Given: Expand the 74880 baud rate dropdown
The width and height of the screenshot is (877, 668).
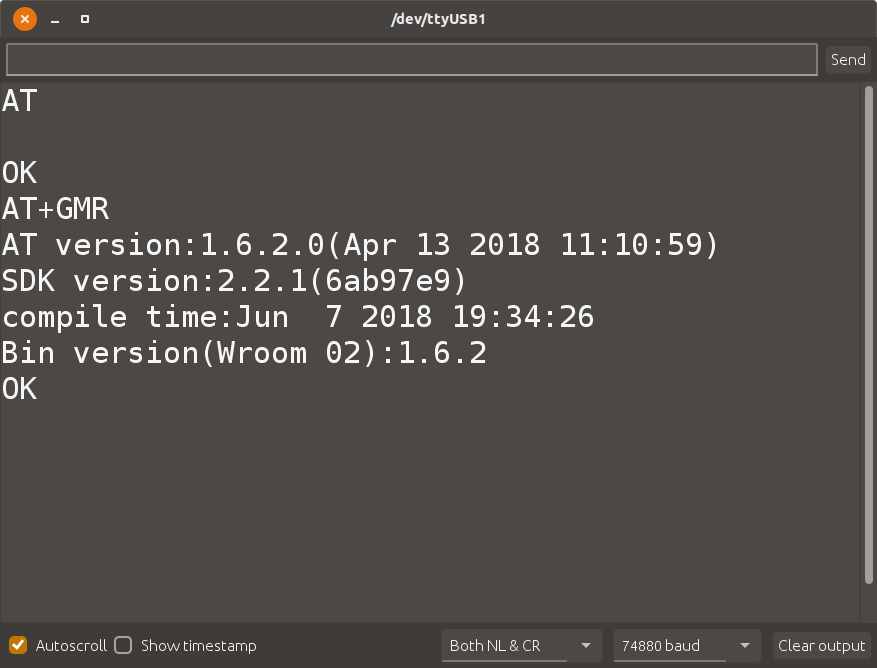Looking at the screenshot, I should (x=686, y=645).
